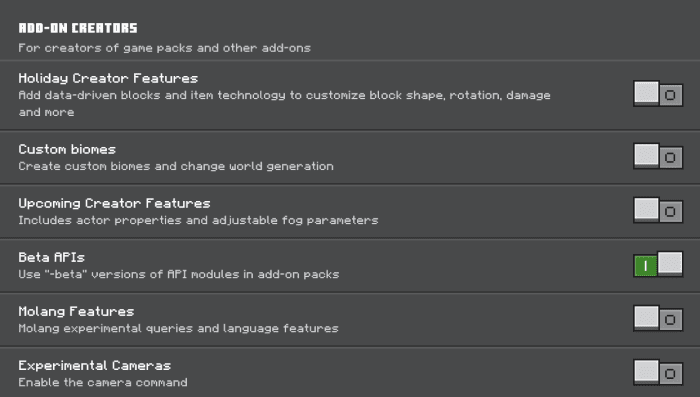Enable the Experimental Cameras toggle switch
This screenshot has width=700, height=397.
(658, 372)
